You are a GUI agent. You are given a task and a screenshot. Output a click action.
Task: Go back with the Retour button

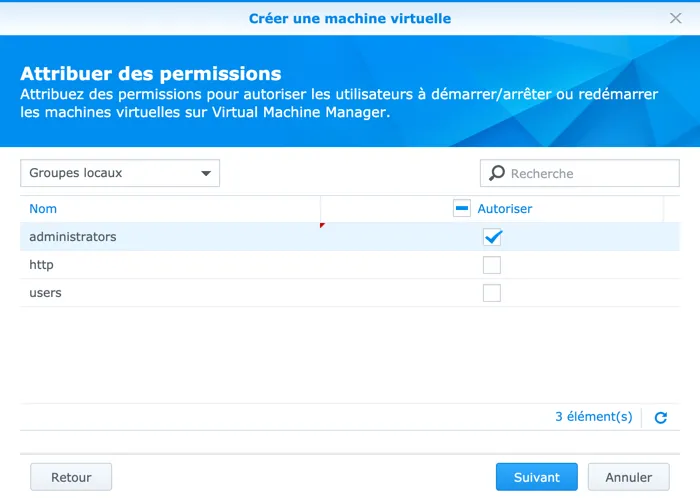71,477
